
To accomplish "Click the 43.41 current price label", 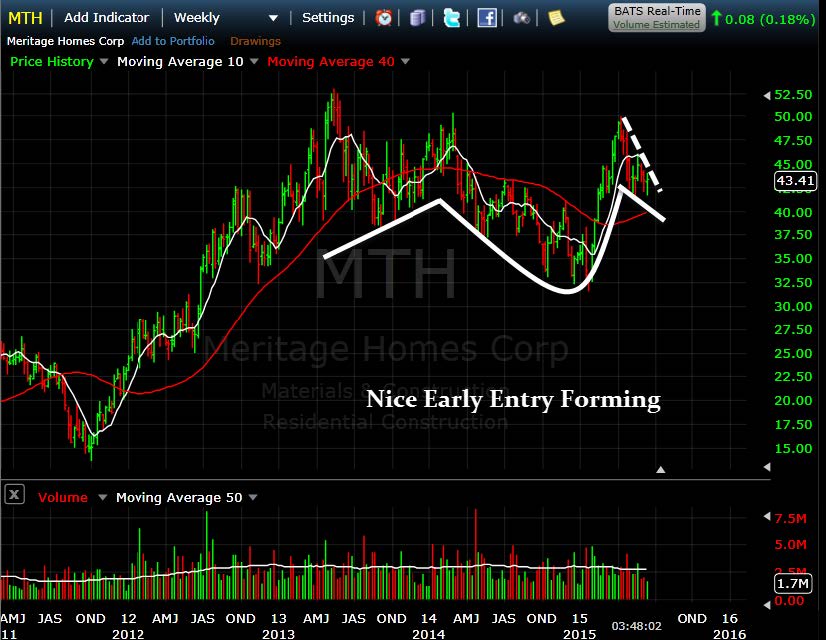I will click(795, 181).
